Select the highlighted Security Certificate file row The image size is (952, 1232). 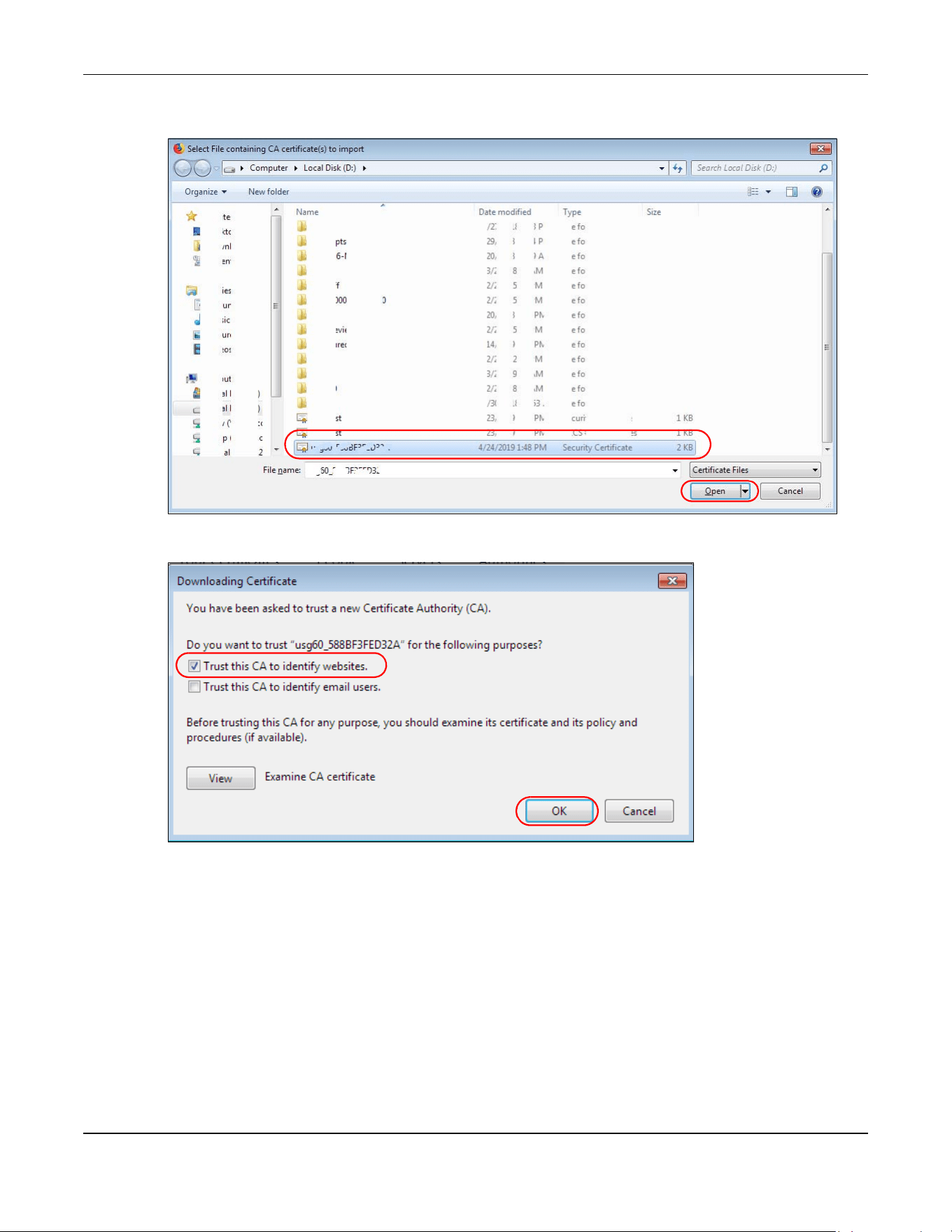(495, 448)
